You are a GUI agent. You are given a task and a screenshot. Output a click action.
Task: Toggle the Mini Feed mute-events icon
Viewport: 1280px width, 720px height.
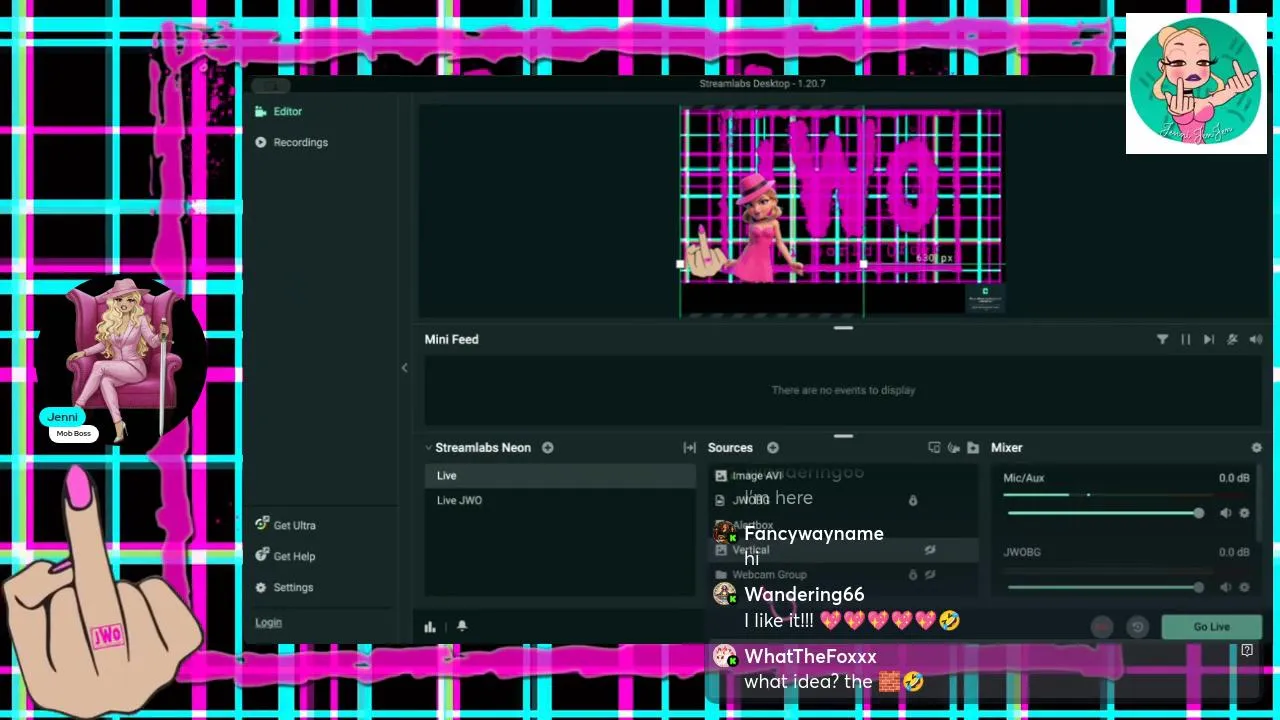click(1232, 340)
